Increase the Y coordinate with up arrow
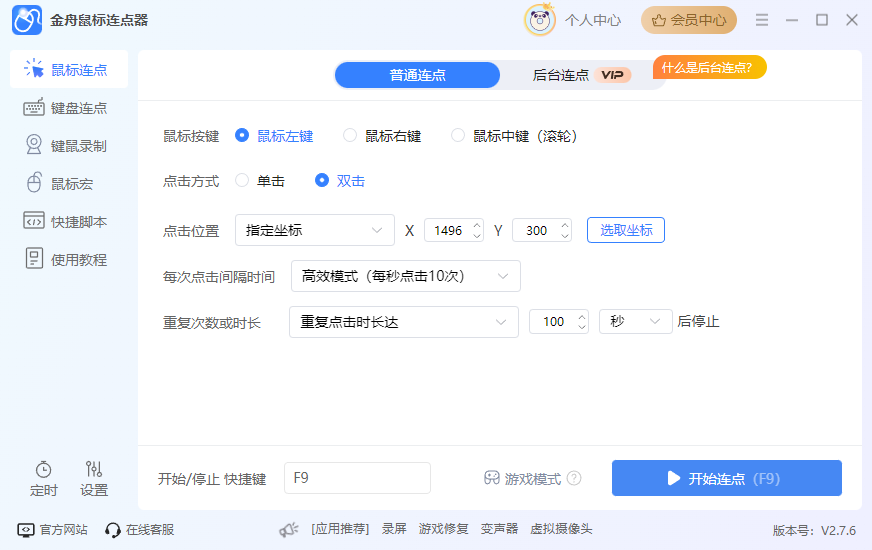The width and height of the screenshot is (872, 550). coord(565,225)
